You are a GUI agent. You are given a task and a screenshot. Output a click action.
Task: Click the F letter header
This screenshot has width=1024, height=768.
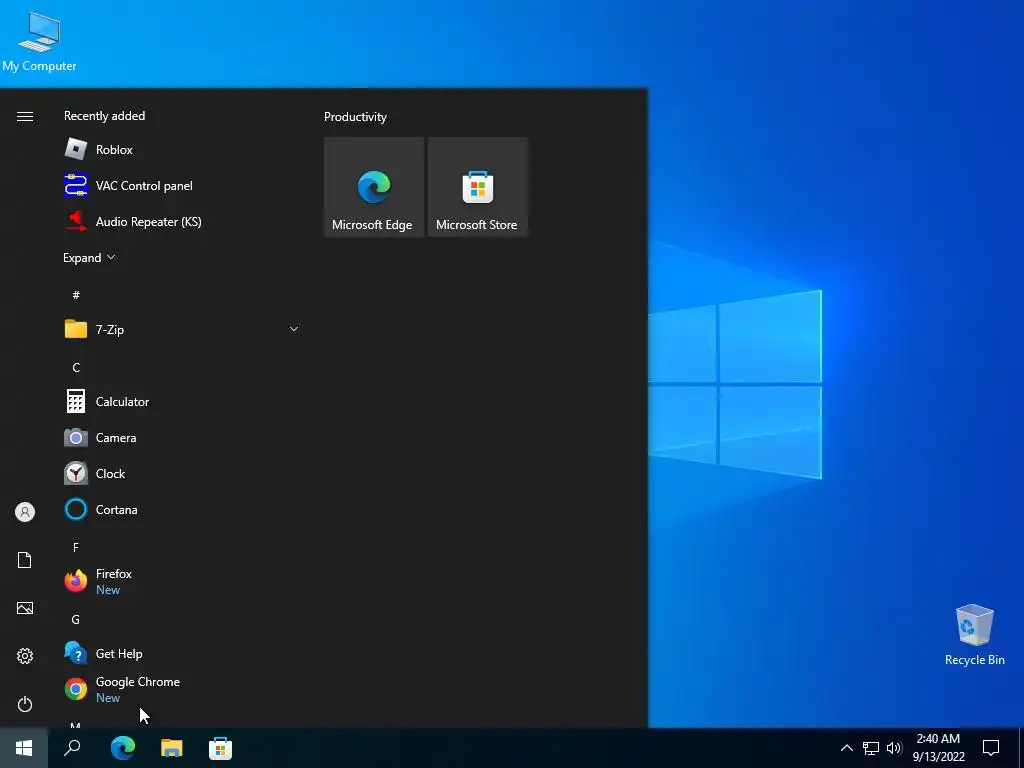(x=76, y=547)
